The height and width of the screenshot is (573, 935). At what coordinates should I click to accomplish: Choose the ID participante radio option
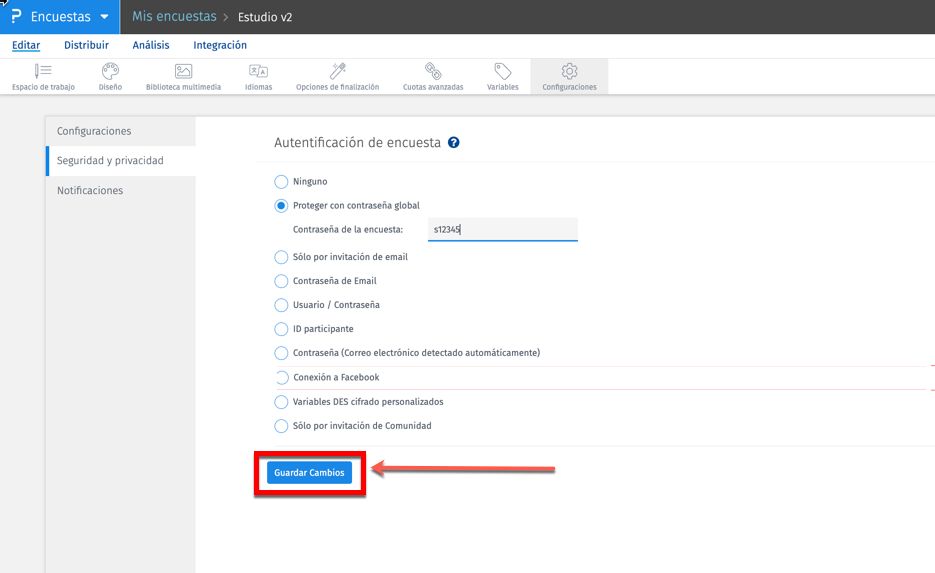pyautogui.click(x=281, y=329)
